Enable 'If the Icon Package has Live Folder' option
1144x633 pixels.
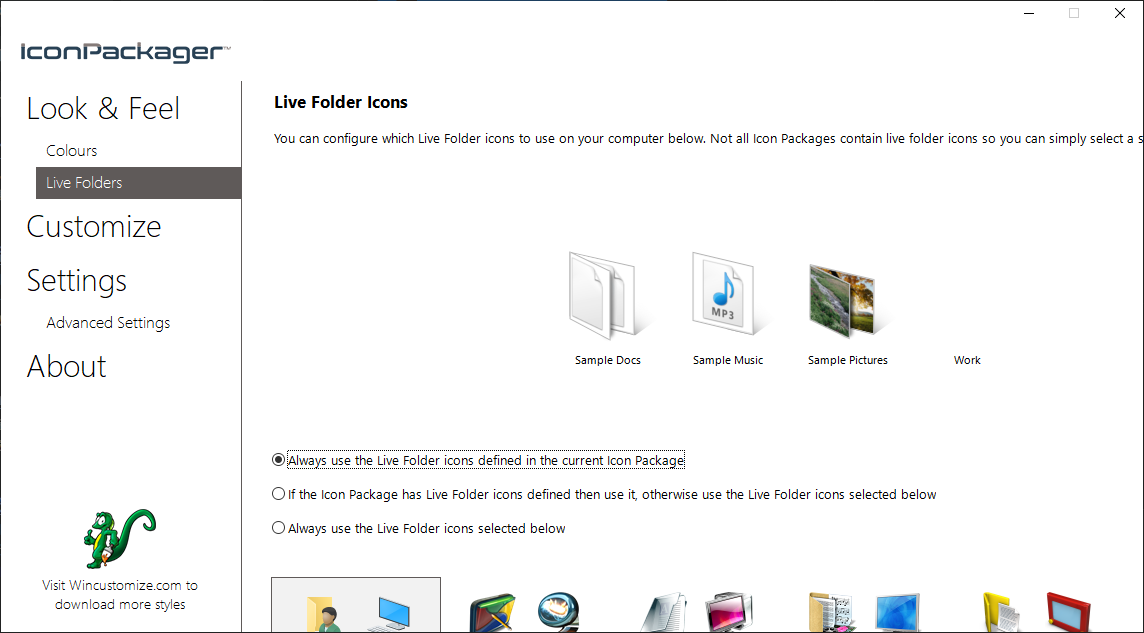279,494
